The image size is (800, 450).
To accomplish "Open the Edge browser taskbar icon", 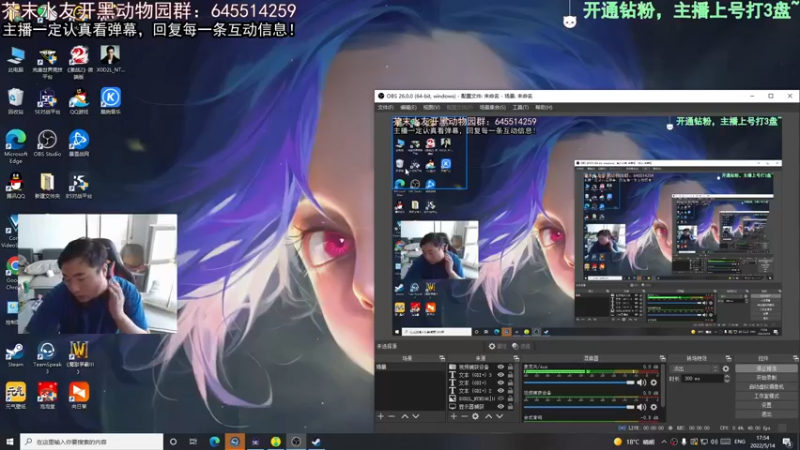I will pos(214,441).
